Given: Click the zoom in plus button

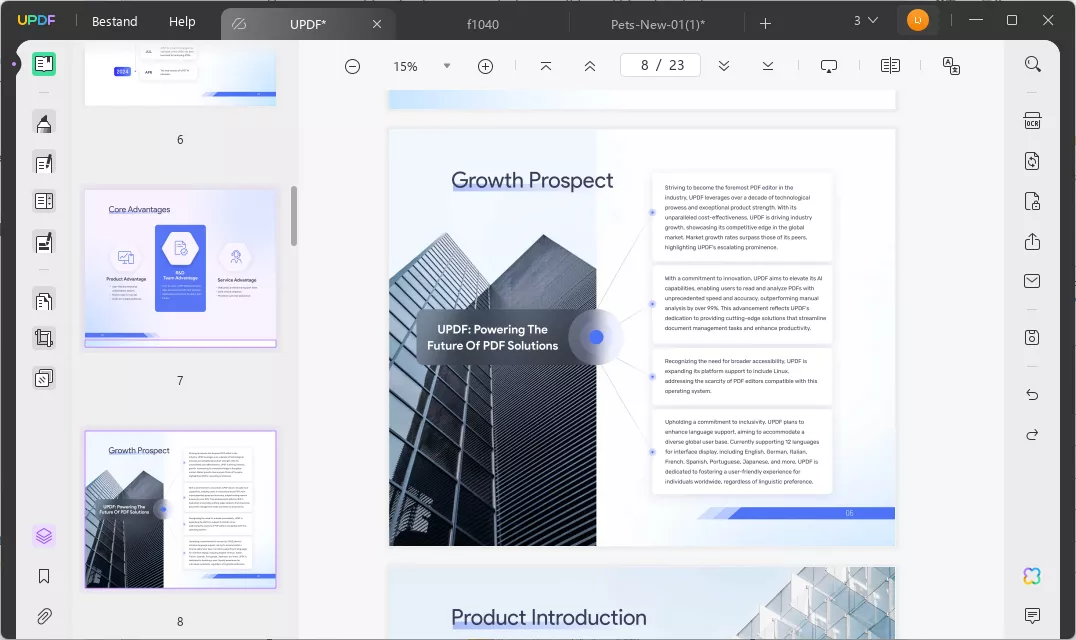Looking at the screenshot, I should (x=485, y=66).
